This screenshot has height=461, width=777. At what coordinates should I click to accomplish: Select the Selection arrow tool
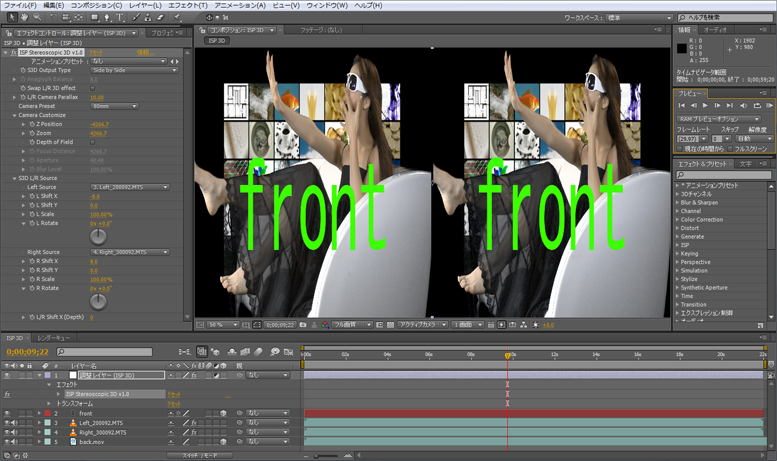pos(13,17)
